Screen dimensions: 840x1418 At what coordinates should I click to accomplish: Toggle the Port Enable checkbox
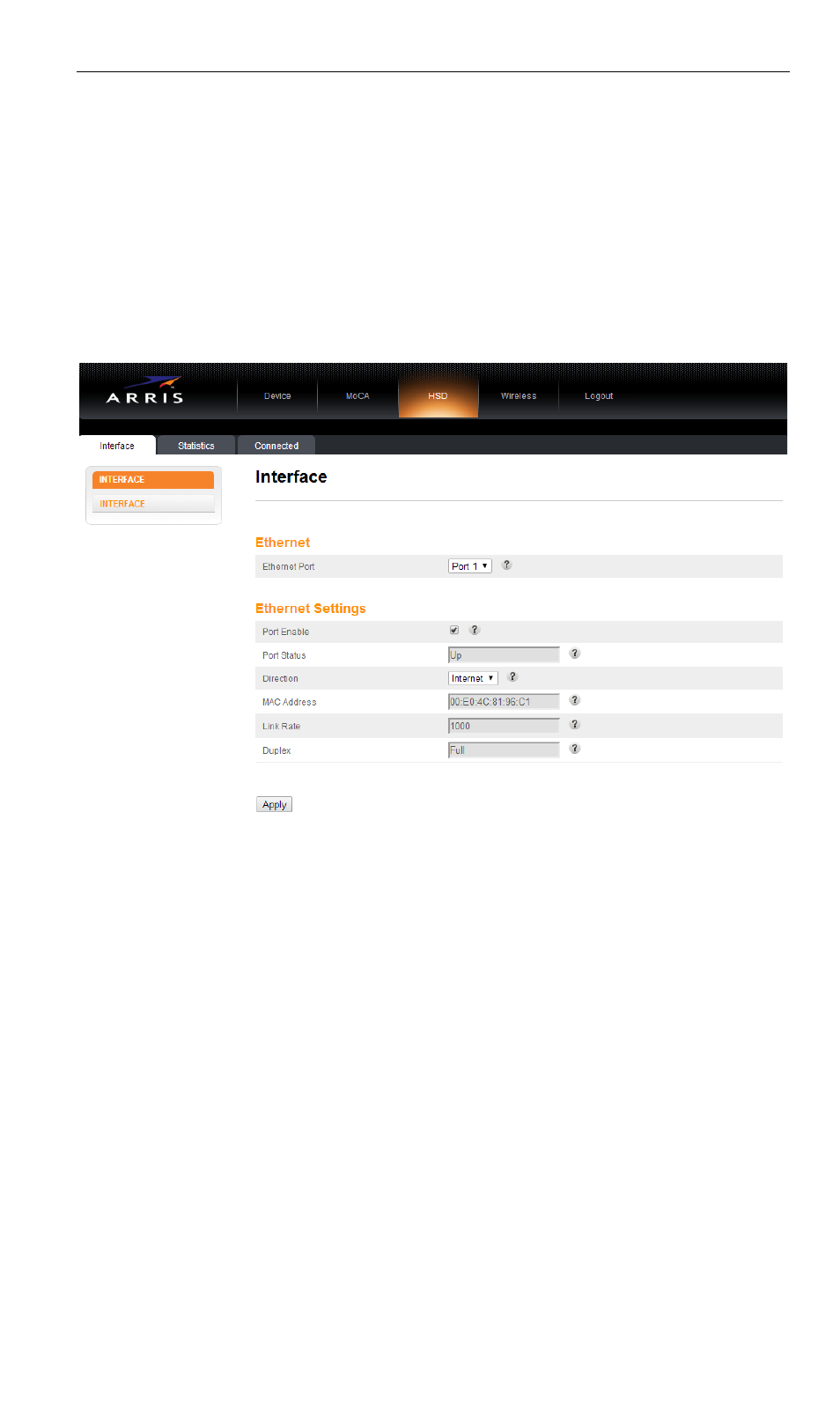(454, 631)
